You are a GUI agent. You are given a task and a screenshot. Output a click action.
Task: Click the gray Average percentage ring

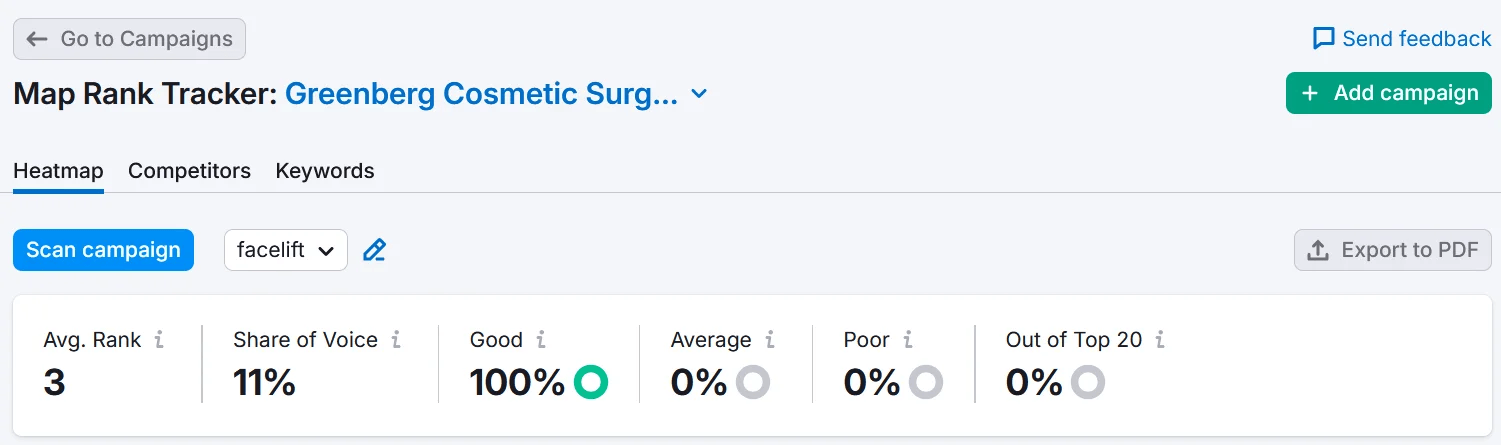(x=752, y=382)
